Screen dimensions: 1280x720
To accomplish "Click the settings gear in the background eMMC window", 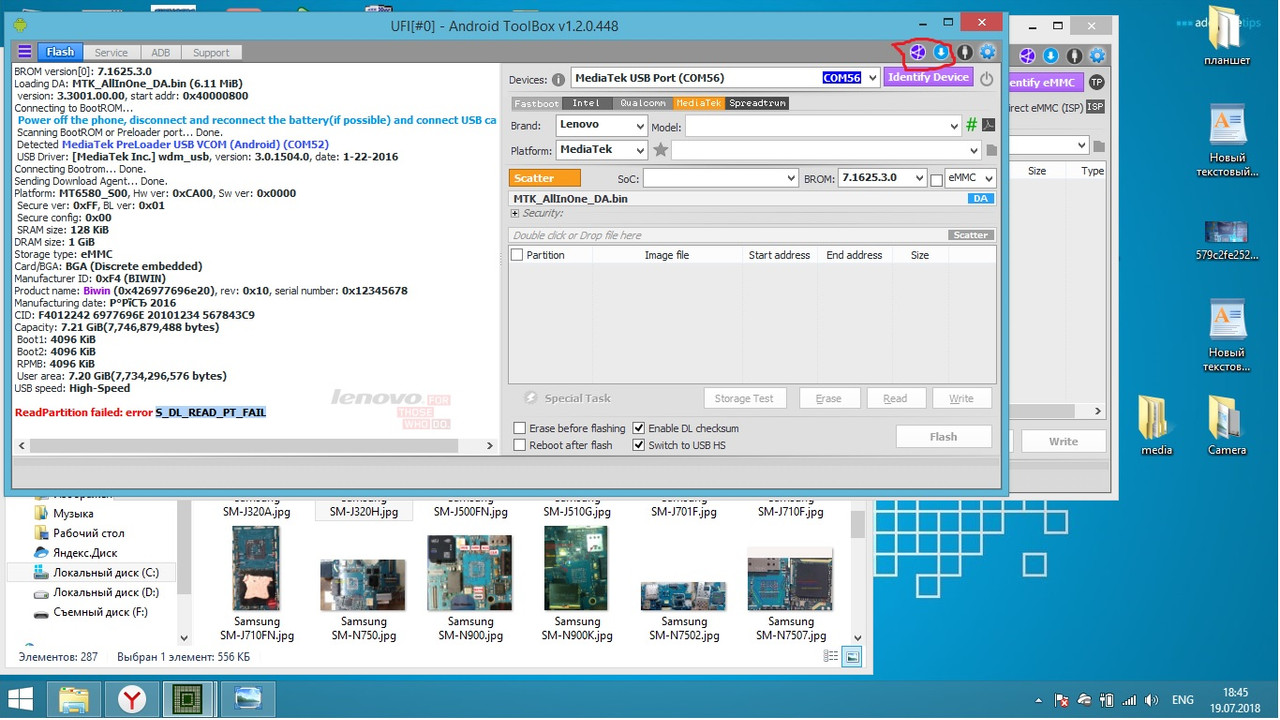I will (1097, 56).
